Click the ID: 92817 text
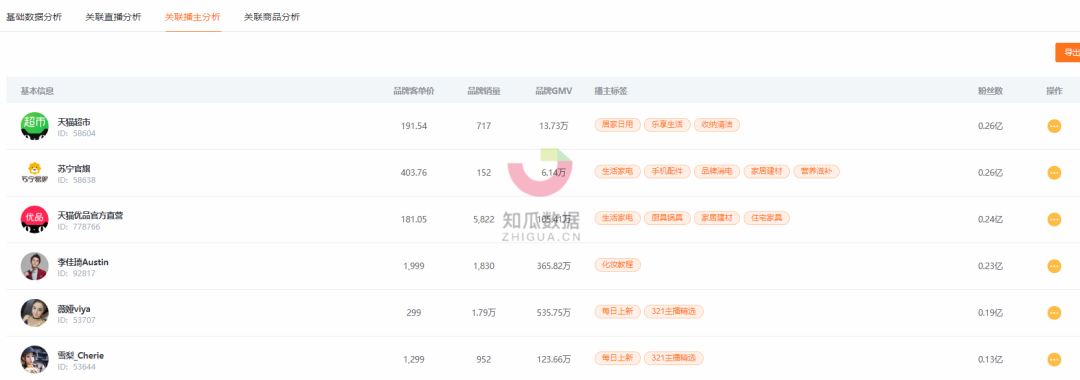Screen dimensions: 1080x380 76,273
